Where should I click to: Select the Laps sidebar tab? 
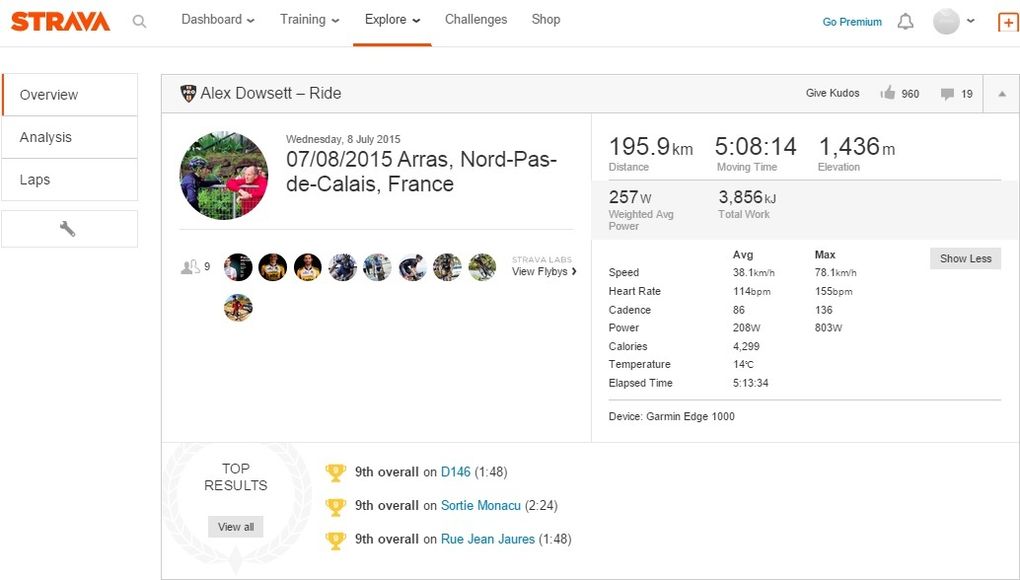(35, 180)
